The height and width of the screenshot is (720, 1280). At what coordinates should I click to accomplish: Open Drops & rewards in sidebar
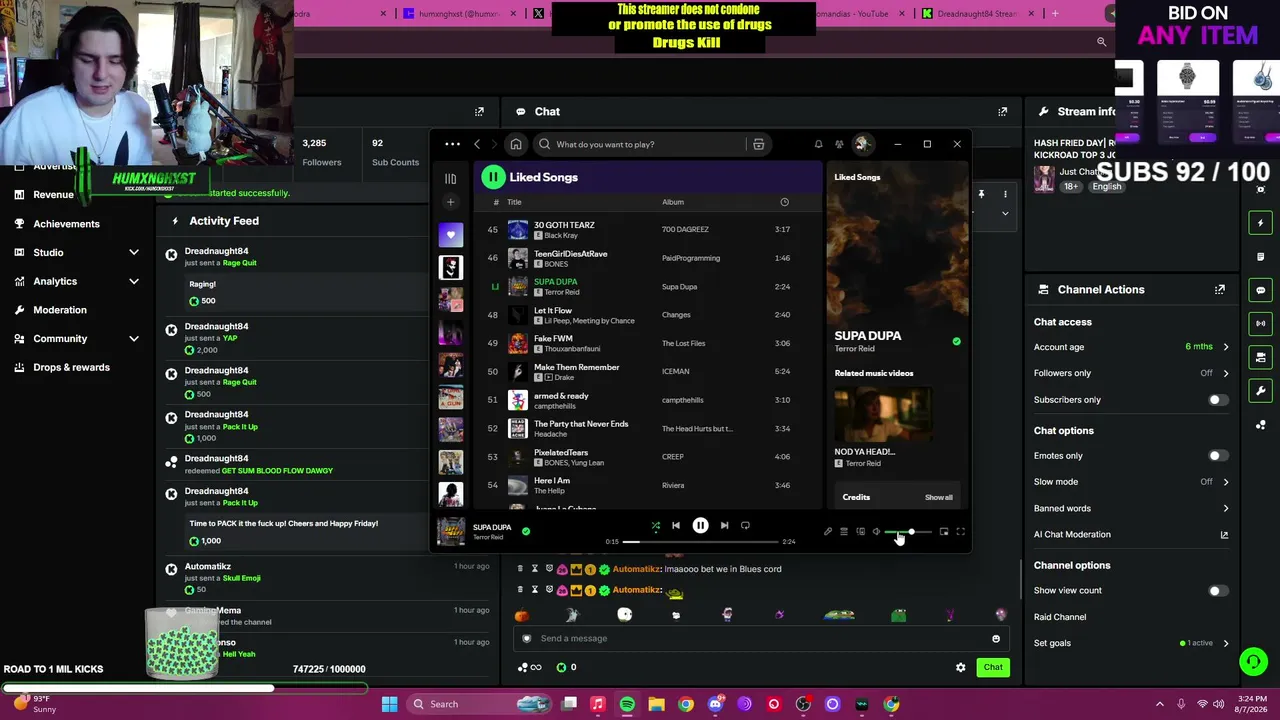pos(71,367)
